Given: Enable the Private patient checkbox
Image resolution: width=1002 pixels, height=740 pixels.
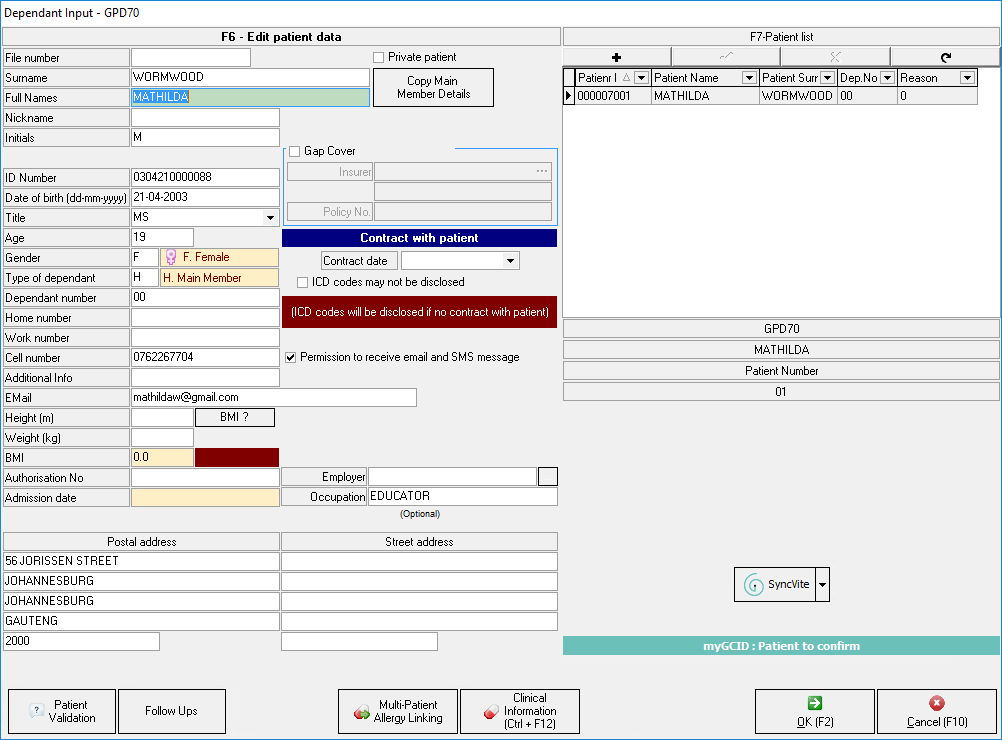Looking at the screenshot, I should point(379,58).
